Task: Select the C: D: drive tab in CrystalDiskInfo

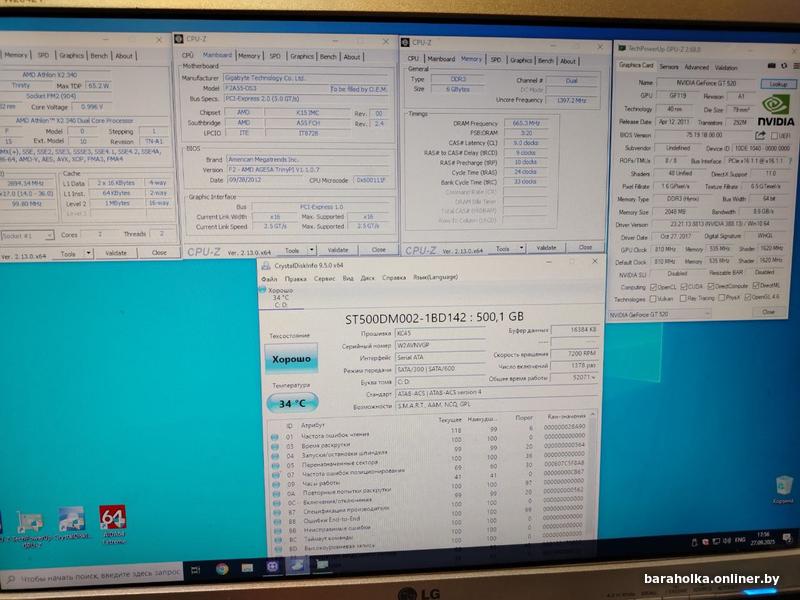Action: click(280, 298)
